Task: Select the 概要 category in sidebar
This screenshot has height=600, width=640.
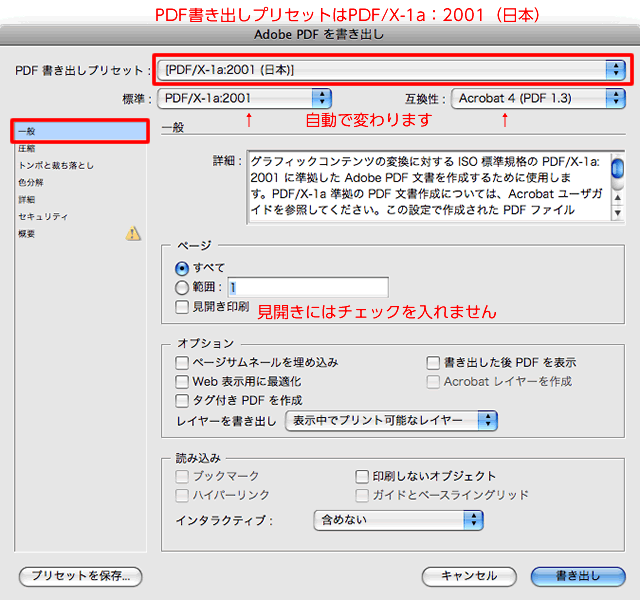Action: [80, 234]
